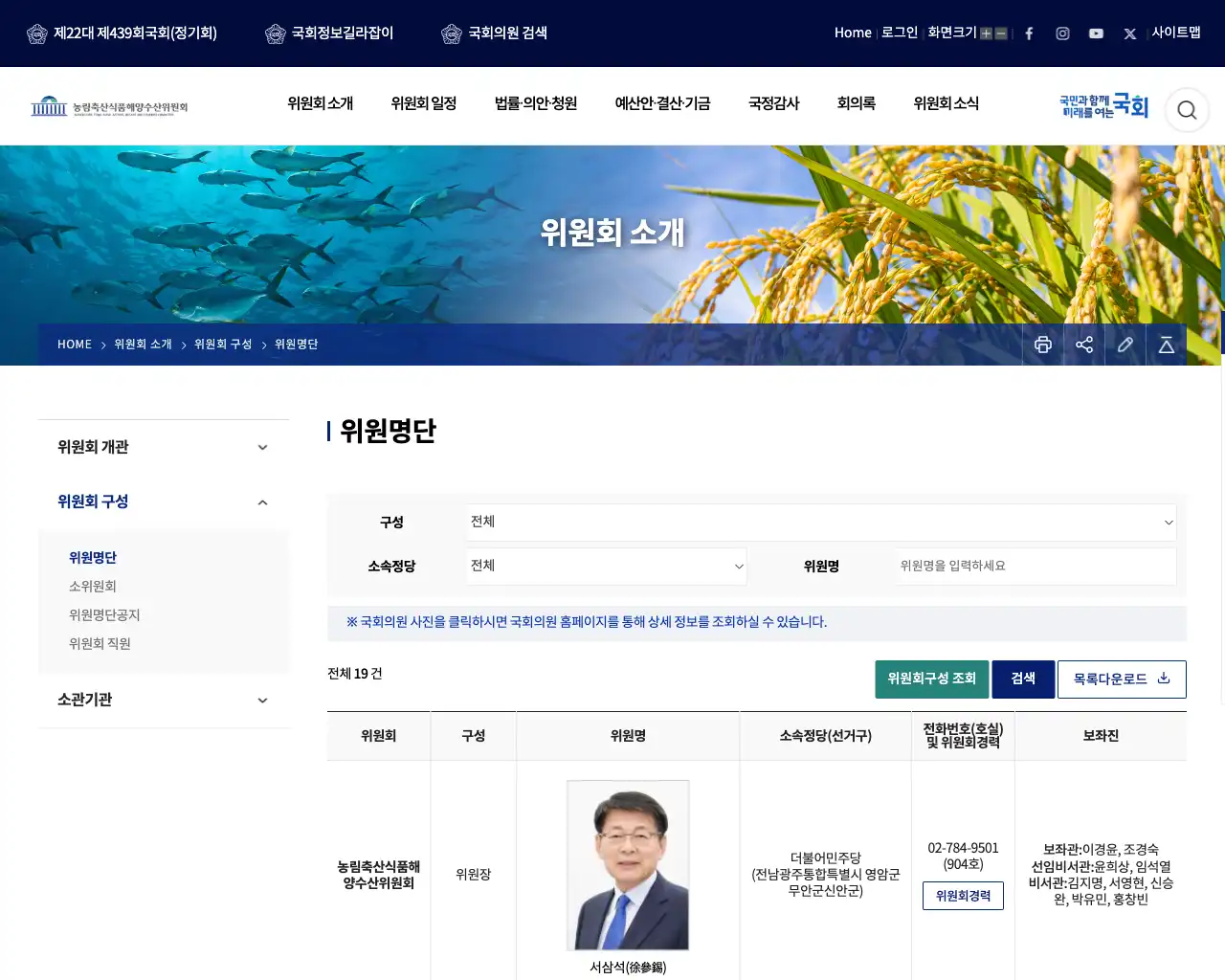Viewport: 1225px width, 980px height.
Task: Open the YouTube icon link
Action: tap(1096, 33)
